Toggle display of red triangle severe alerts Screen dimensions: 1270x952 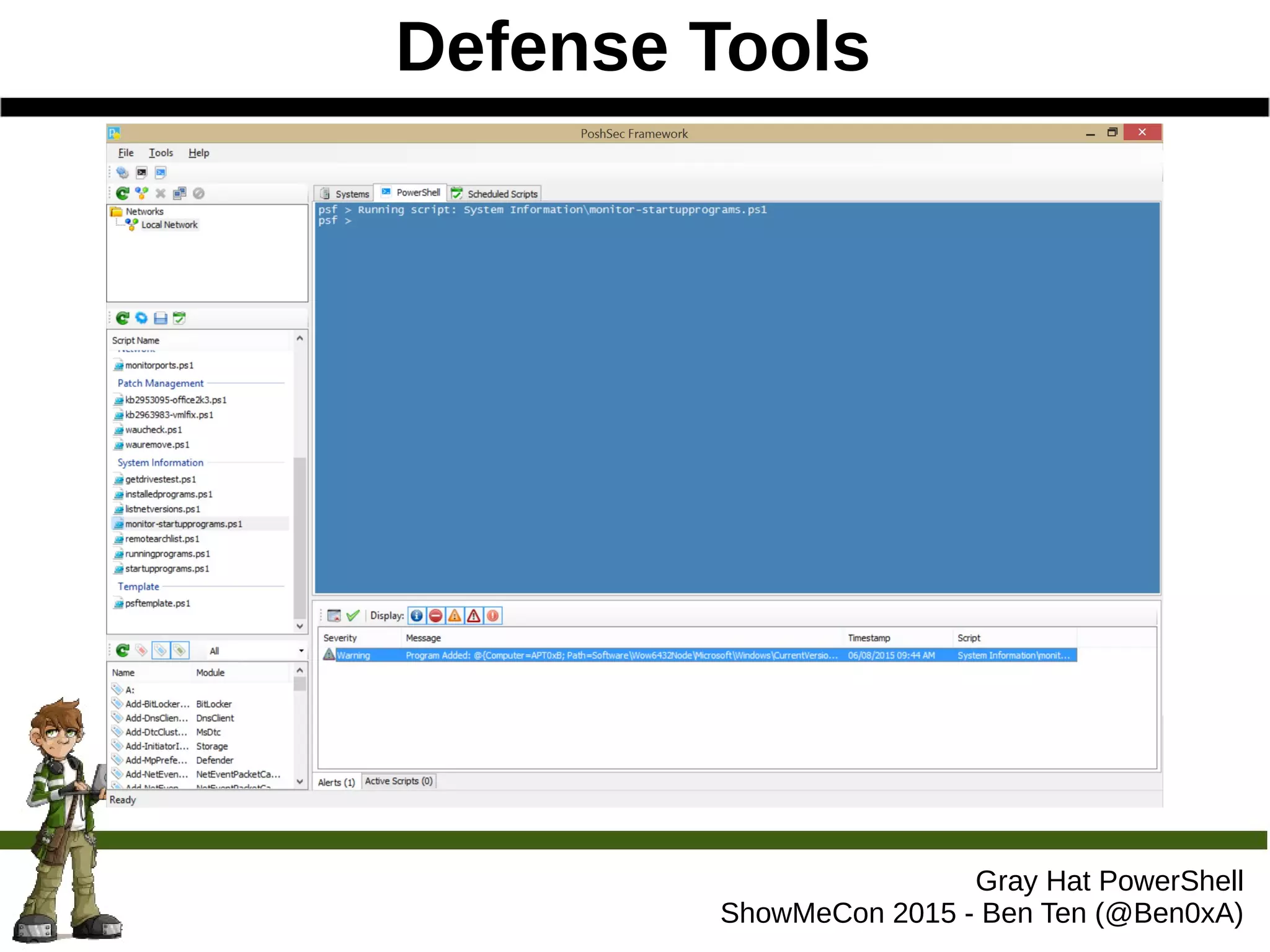click(474, 615)
